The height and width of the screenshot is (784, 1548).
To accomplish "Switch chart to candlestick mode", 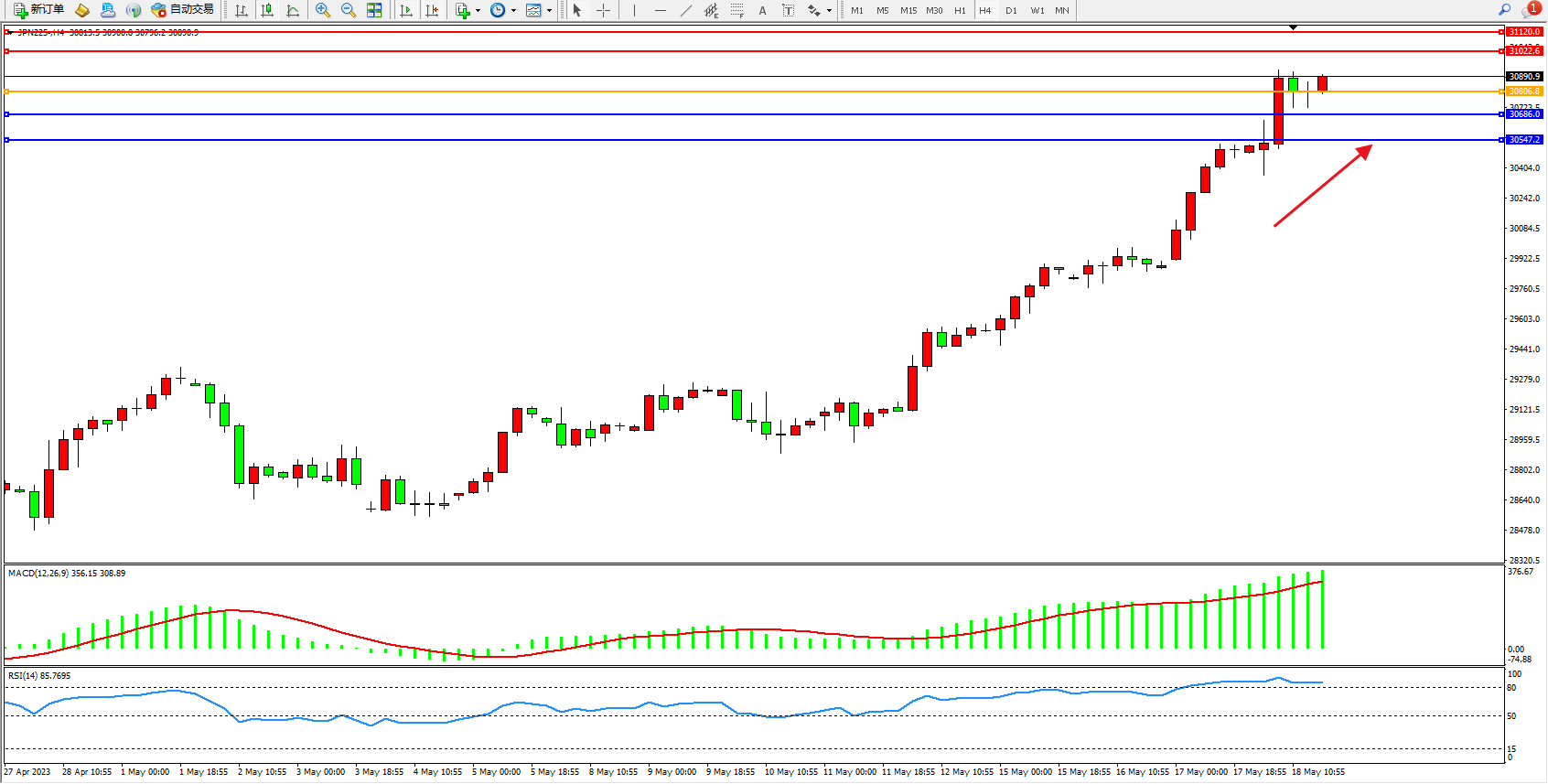I will (267, 10).
